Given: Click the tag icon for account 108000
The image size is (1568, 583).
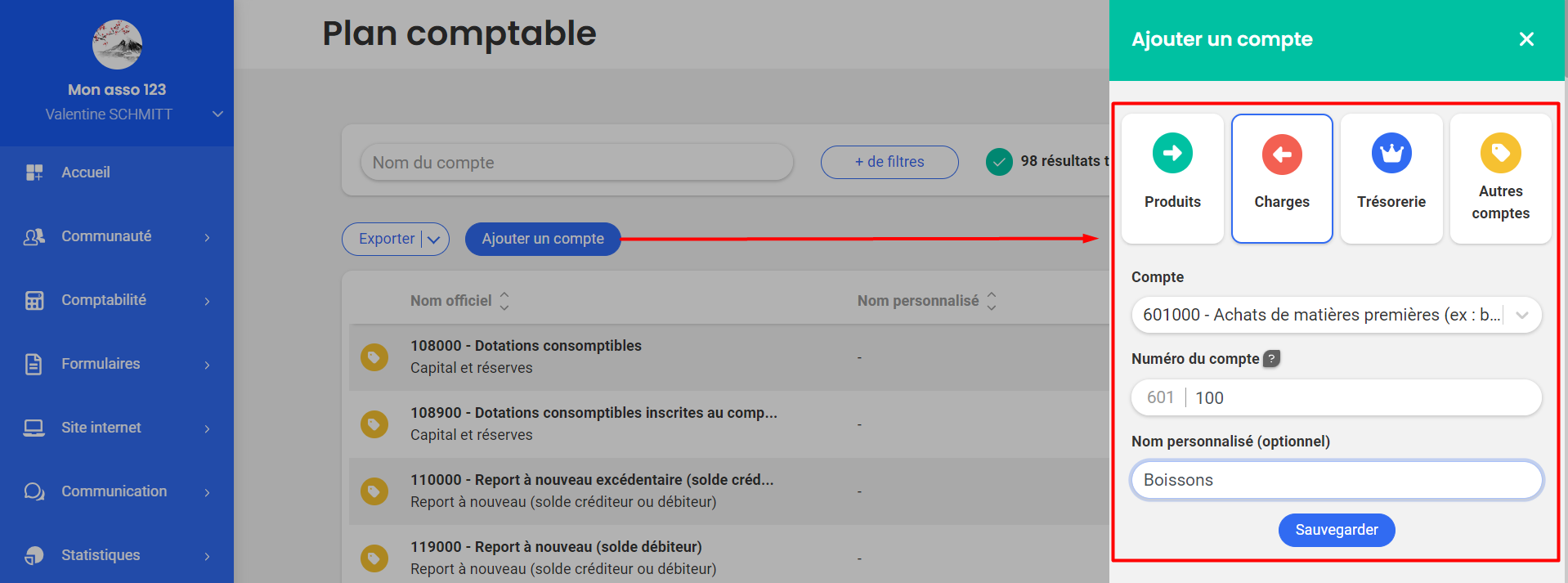Looking at the screenshot, I should pos(374,357).
